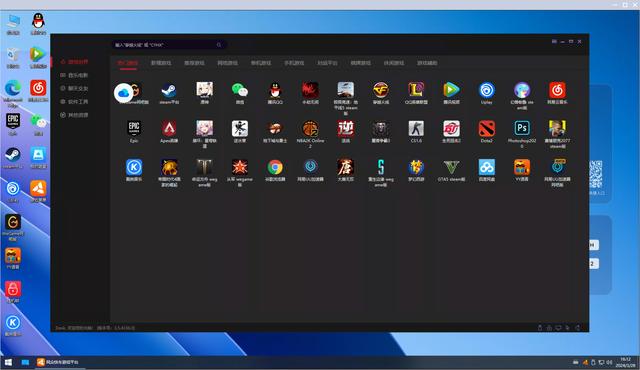Viewport: 640px width, 370px height.
Task: Open Tencent Video in the launcher grid
Action: tap(451, 90)
